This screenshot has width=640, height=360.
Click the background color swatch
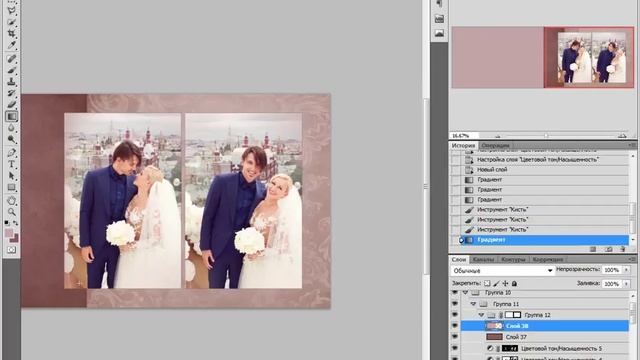point(15,238)
